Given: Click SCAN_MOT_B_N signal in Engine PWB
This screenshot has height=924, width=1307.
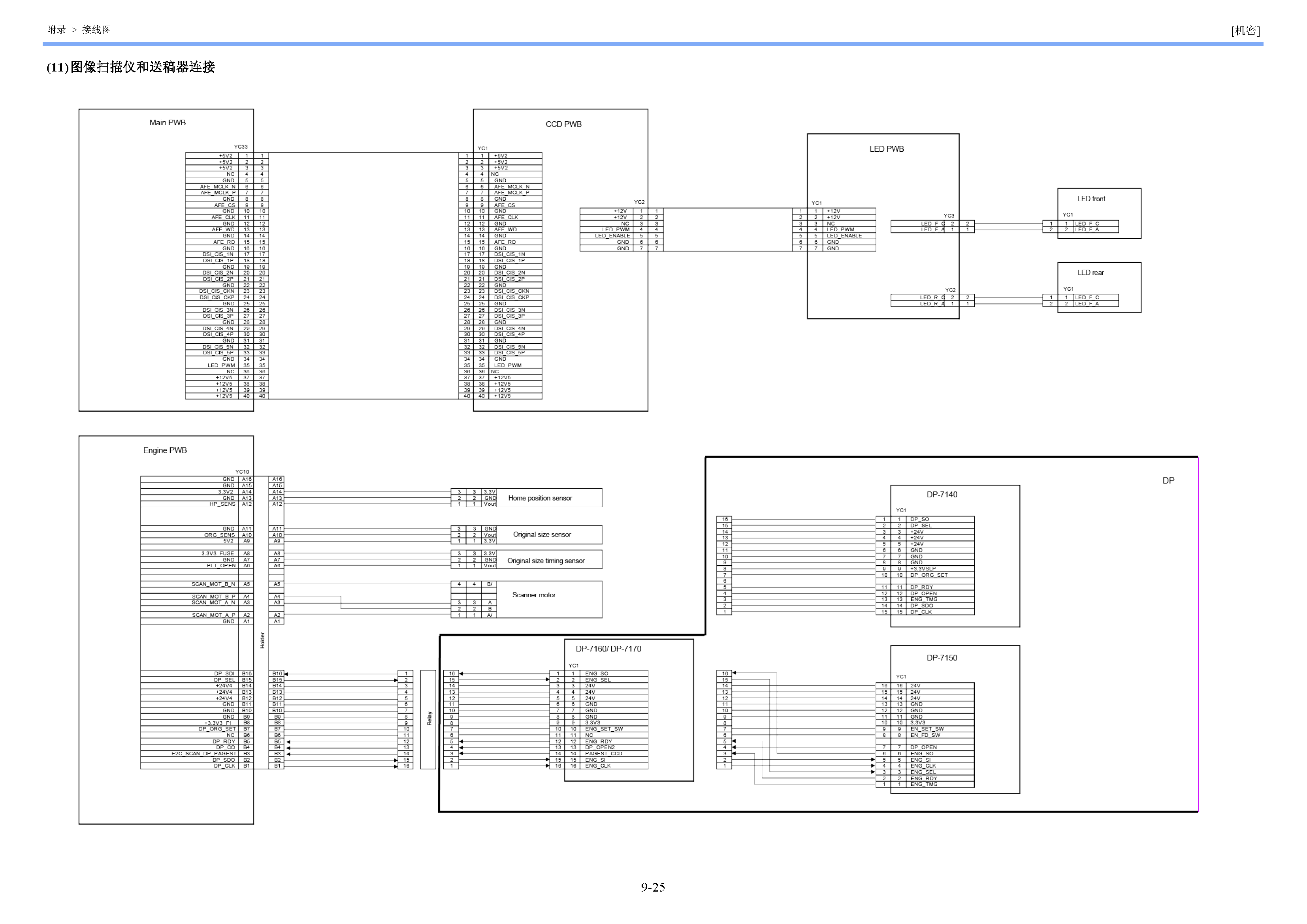Looking at the screenshot, I should click(213, 584).
